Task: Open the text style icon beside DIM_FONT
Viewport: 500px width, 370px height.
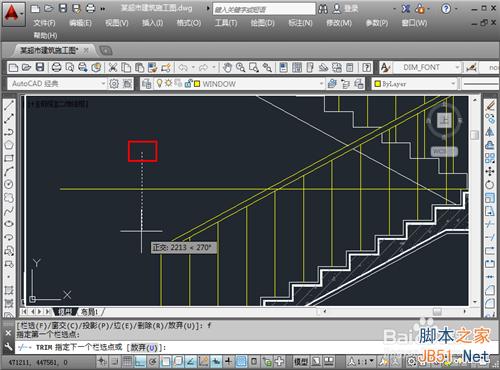Action: (385, 68)
